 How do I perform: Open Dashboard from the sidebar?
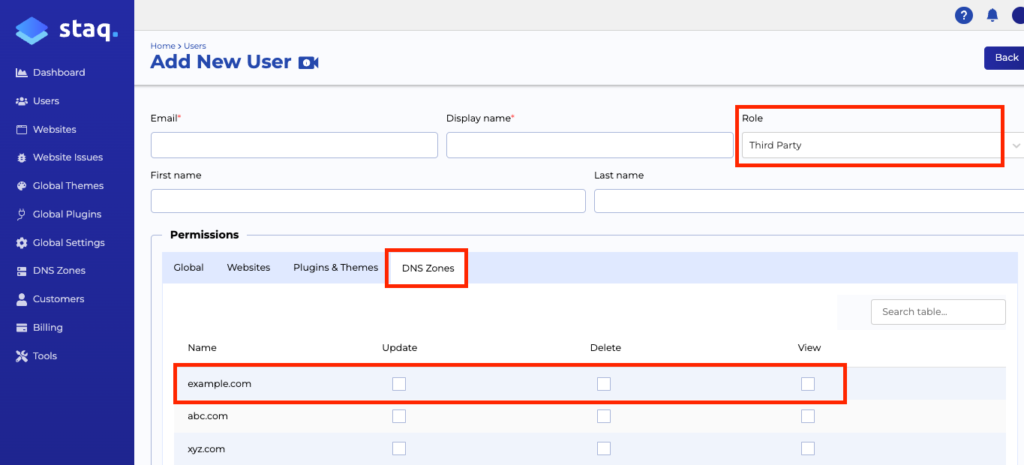point(58,72)
